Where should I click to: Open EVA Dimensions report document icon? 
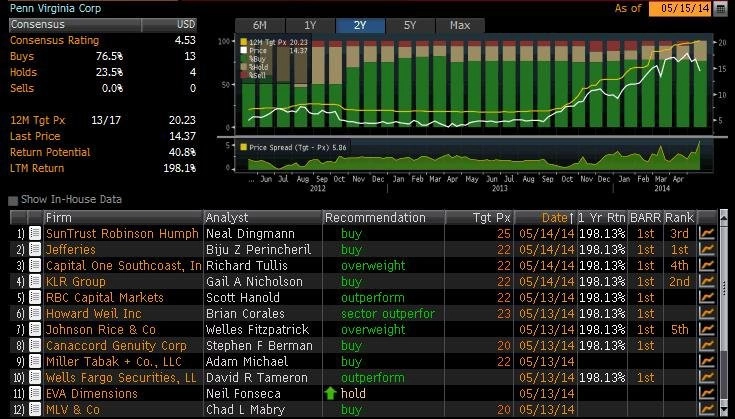click(35, 393)
